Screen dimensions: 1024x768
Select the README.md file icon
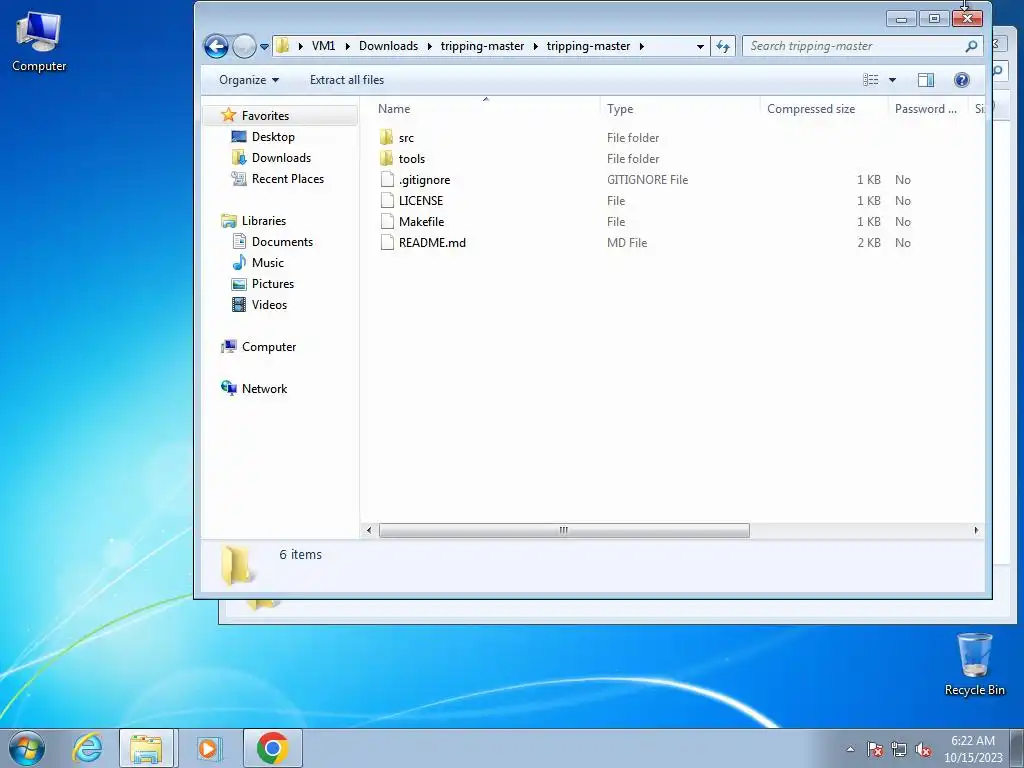pyautogui.click(x=387, y=242)
